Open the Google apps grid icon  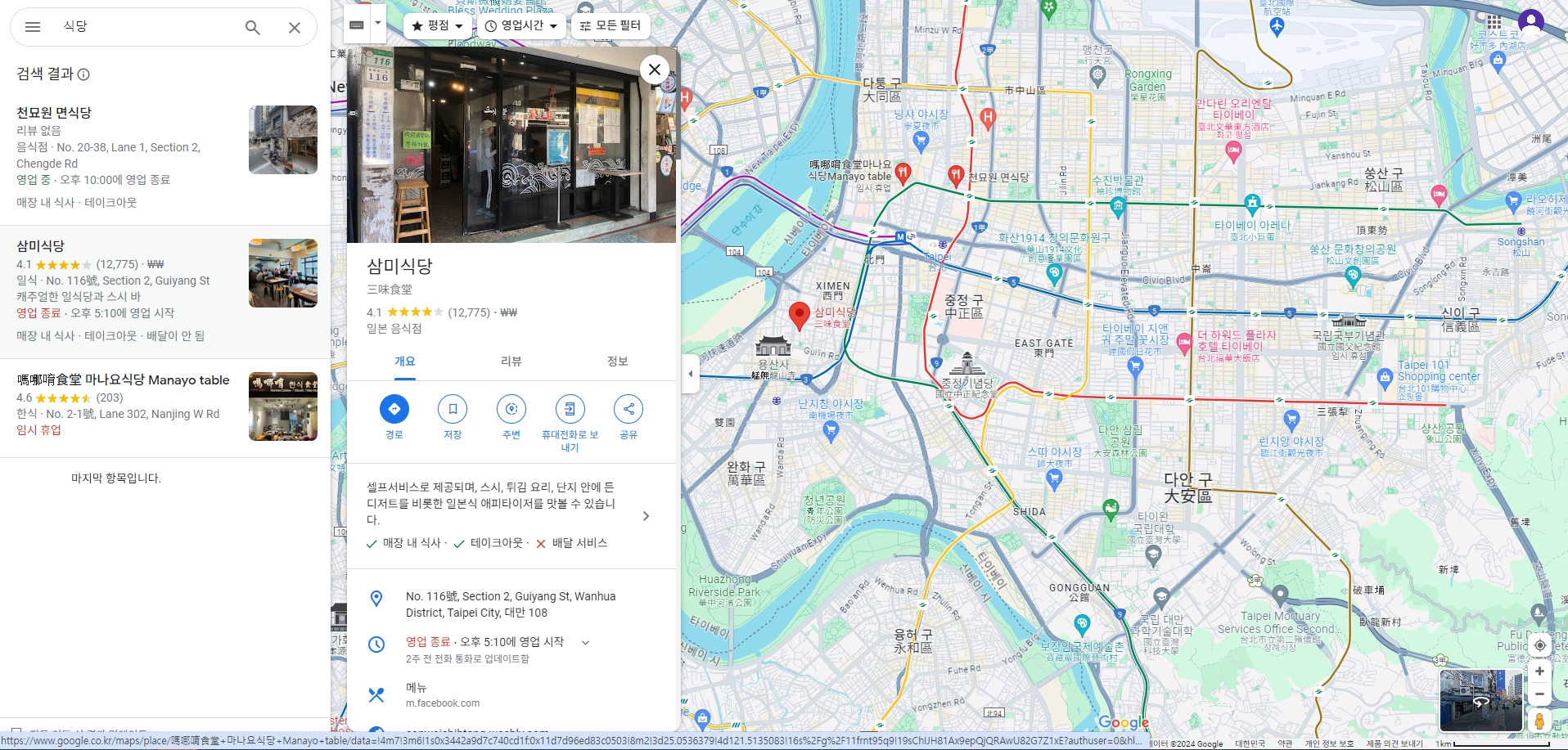(x=1494, y=22)
